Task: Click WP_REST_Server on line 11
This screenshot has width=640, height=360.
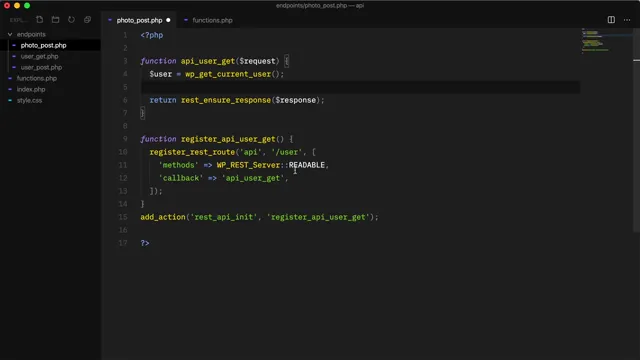Action: [x=248, y=165]
